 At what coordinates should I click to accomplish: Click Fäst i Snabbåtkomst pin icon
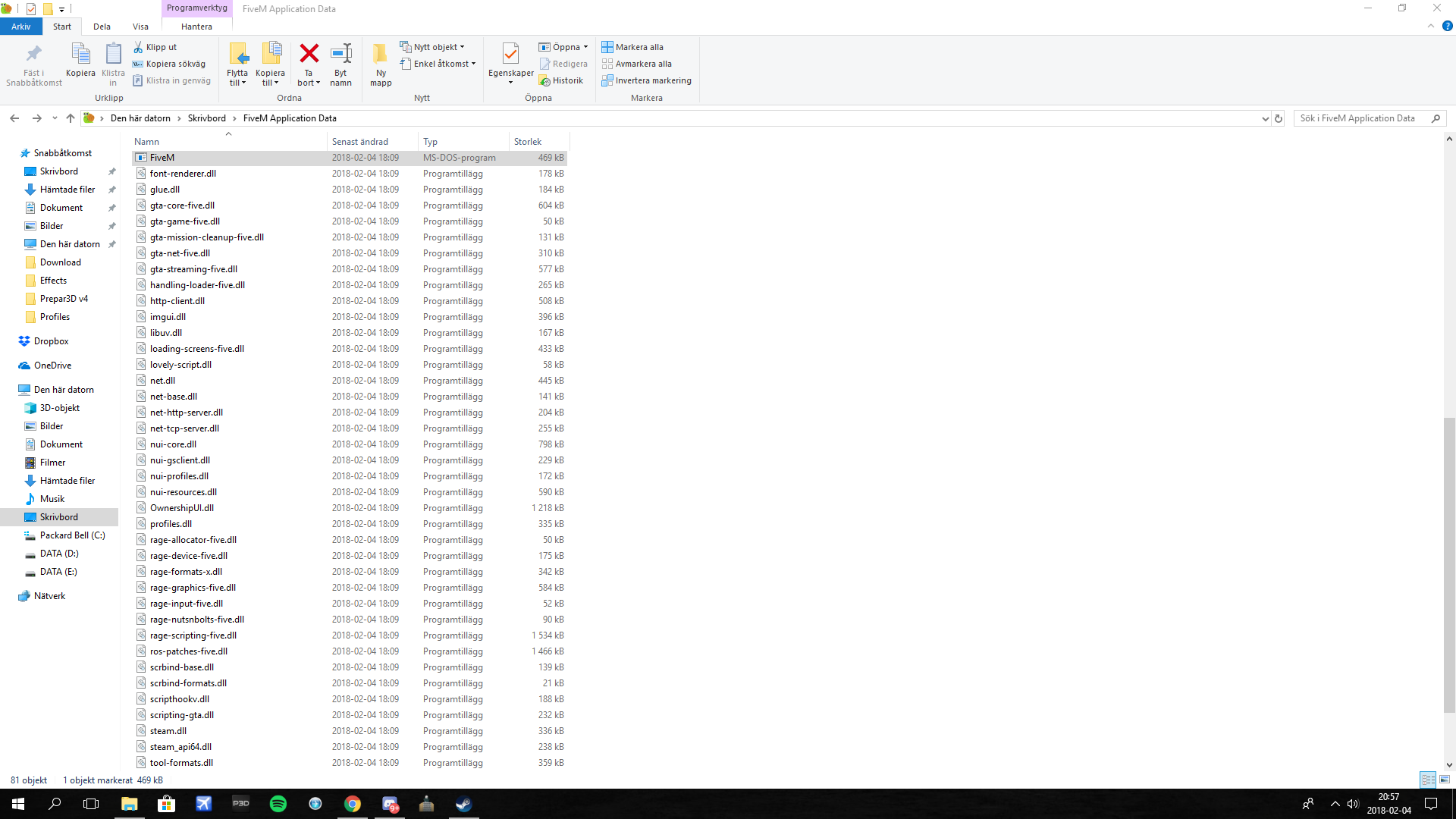[x=33, y=55]
